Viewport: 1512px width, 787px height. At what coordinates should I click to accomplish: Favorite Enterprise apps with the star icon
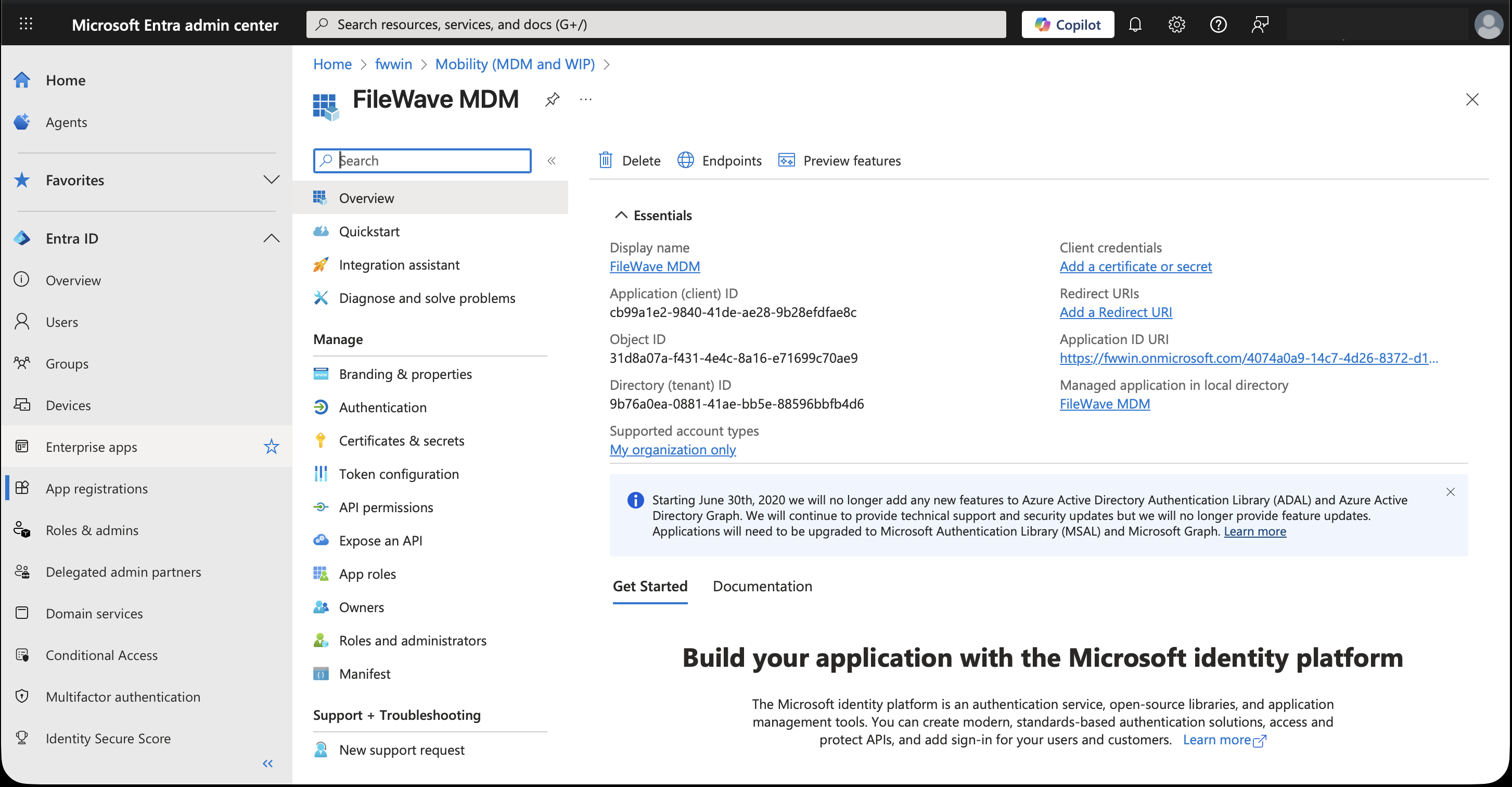point(271,447)
